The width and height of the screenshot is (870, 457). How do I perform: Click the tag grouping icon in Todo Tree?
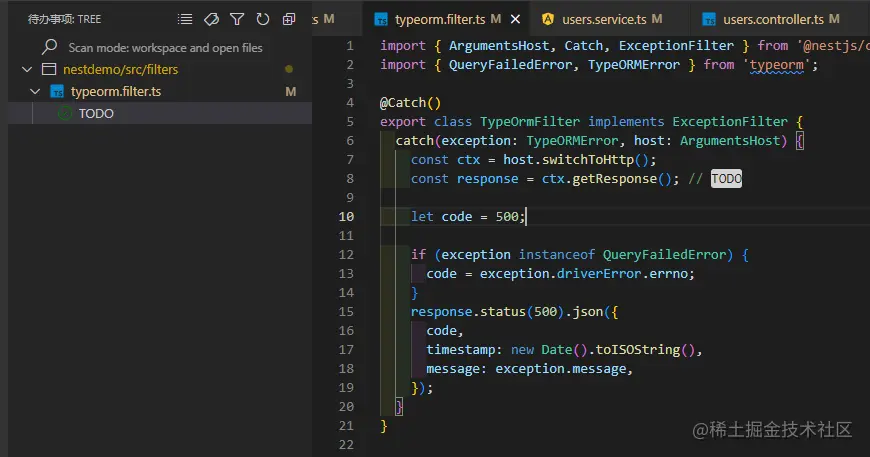pyautogui.click(x=211, y=19)
